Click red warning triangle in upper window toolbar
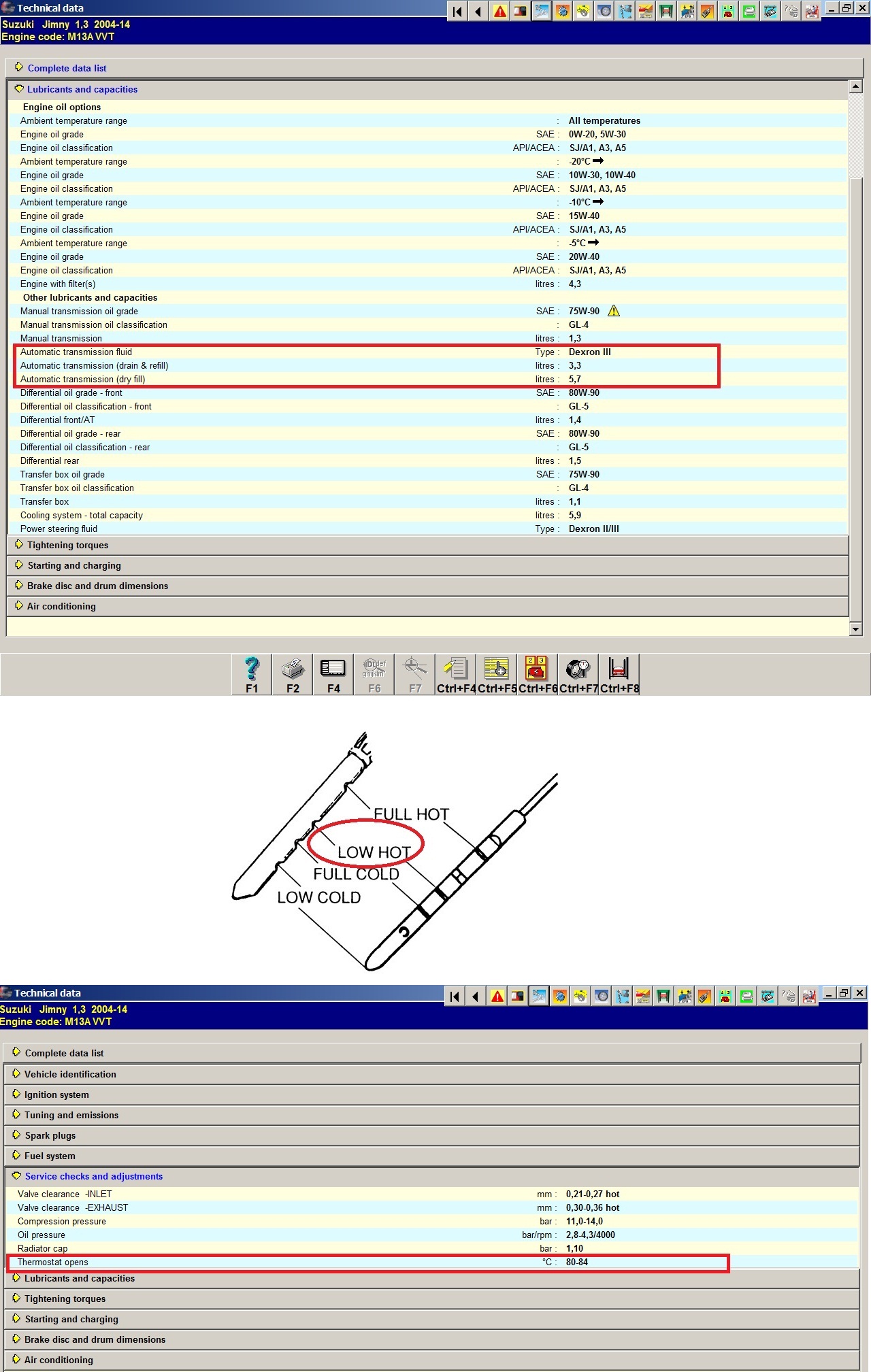The width and height of the screenshot is (871, 1372). click(500, 12)
